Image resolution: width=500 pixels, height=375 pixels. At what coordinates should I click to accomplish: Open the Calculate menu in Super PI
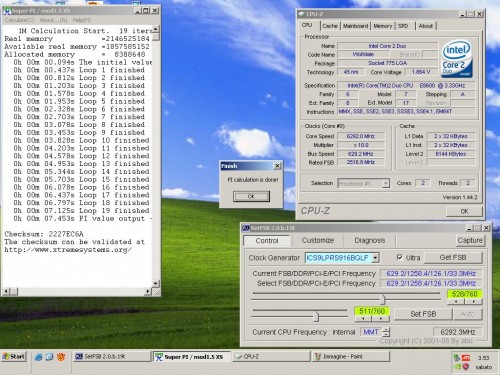point(19,20)
